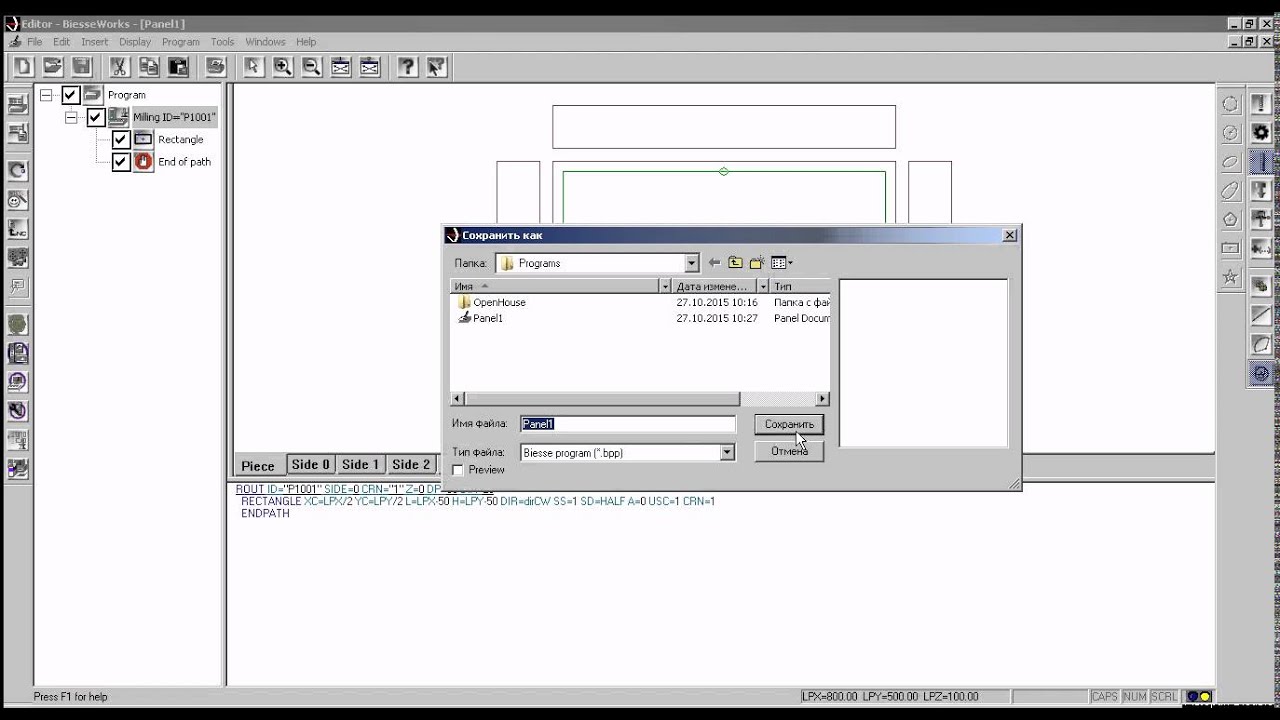Click the Тип column header
This screenshot has width=1280, height=720.
coord(800,286)
